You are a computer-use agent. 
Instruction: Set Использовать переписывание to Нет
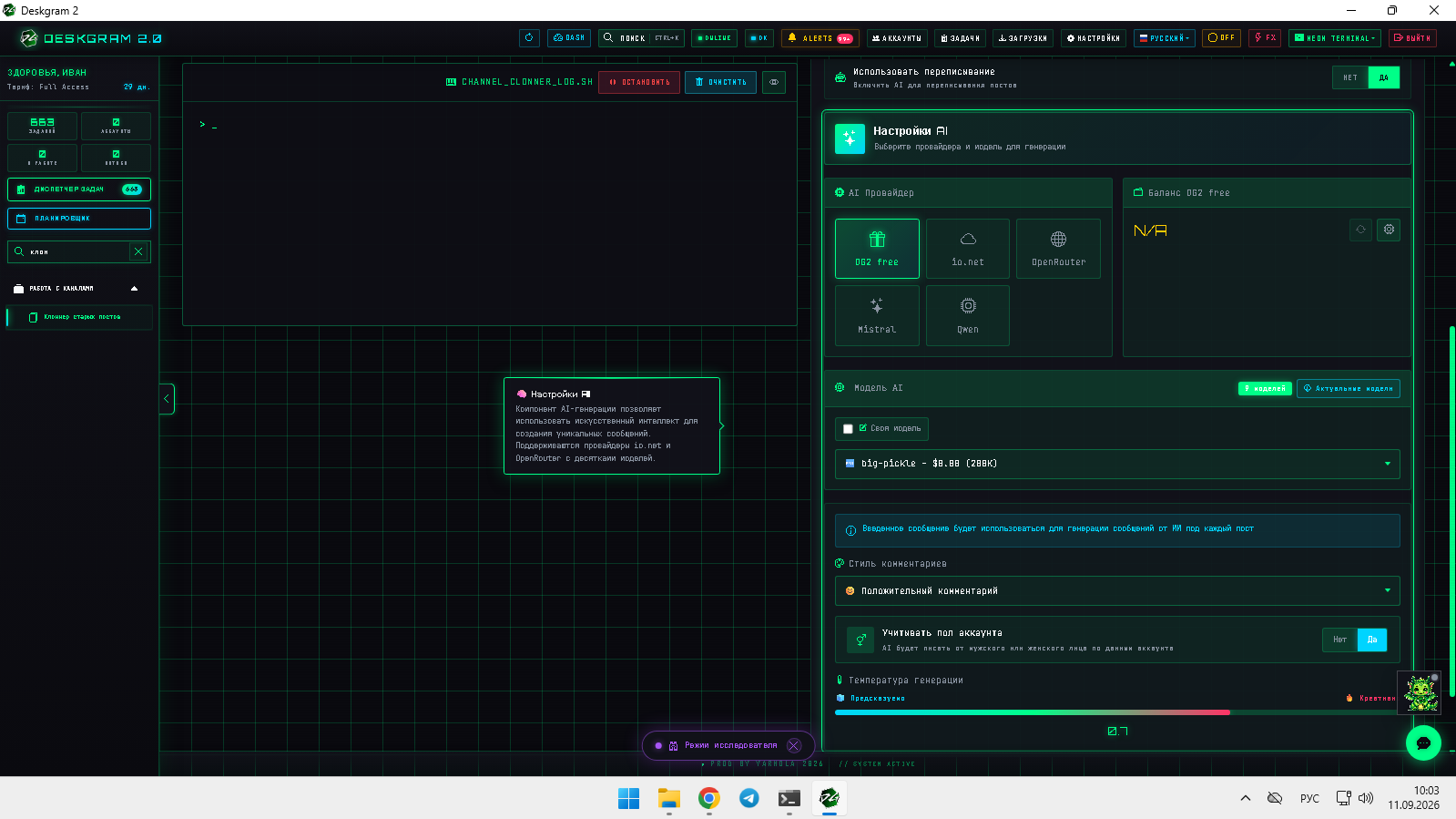(1350, 77)
